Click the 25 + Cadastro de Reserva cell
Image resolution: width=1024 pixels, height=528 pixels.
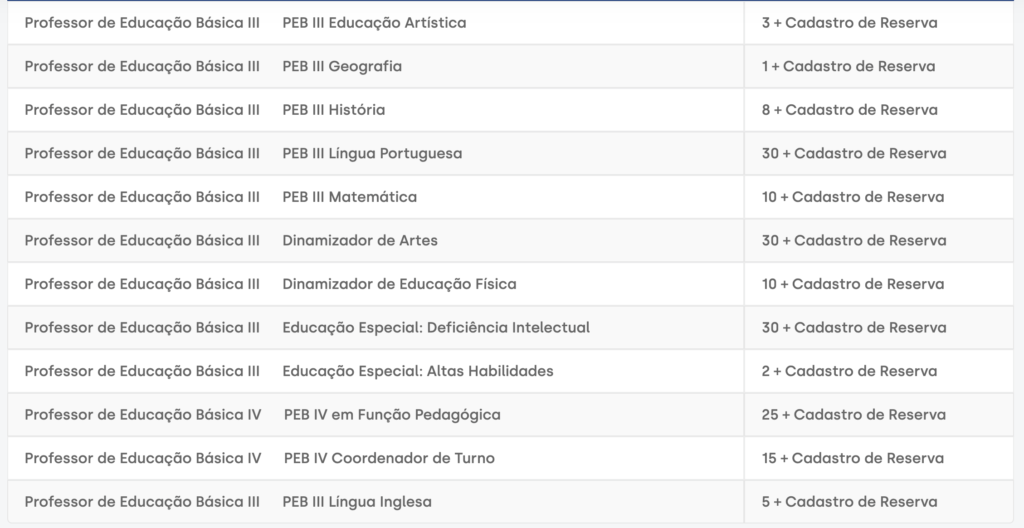(853, 415)
